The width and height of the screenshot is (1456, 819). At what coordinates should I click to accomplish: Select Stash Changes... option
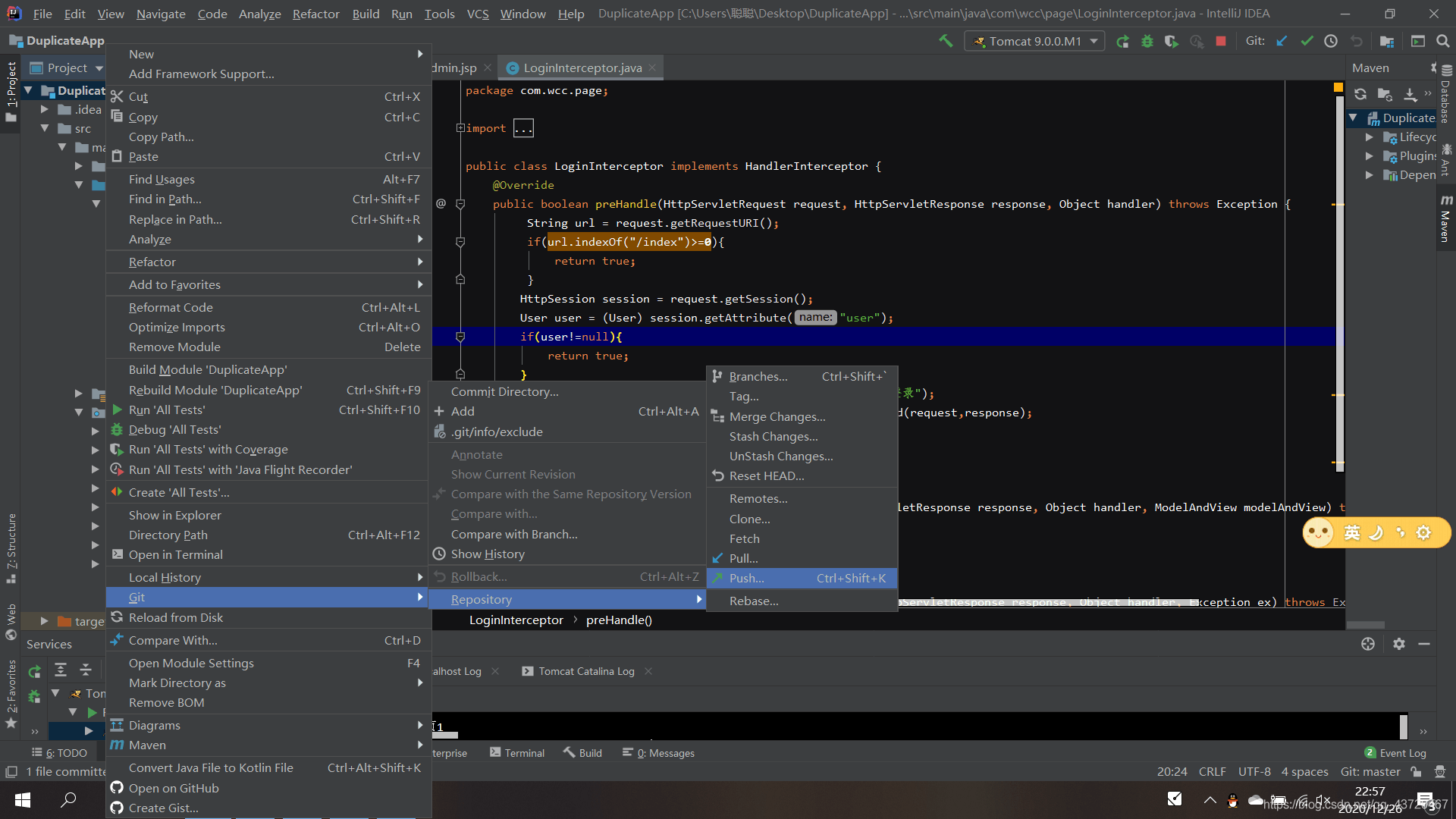(802, 436)
